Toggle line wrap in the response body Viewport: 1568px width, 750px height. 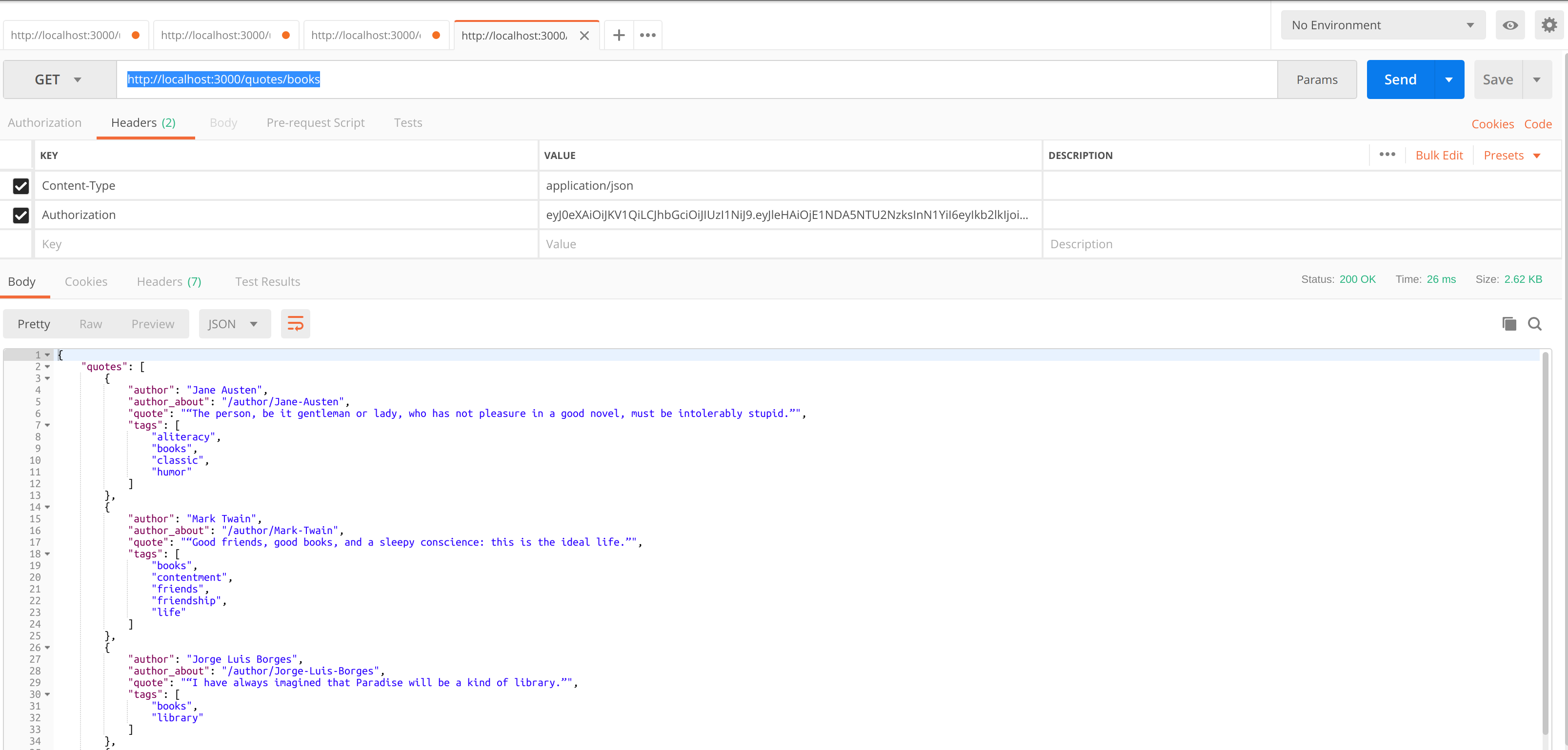(x=295, y=324)
